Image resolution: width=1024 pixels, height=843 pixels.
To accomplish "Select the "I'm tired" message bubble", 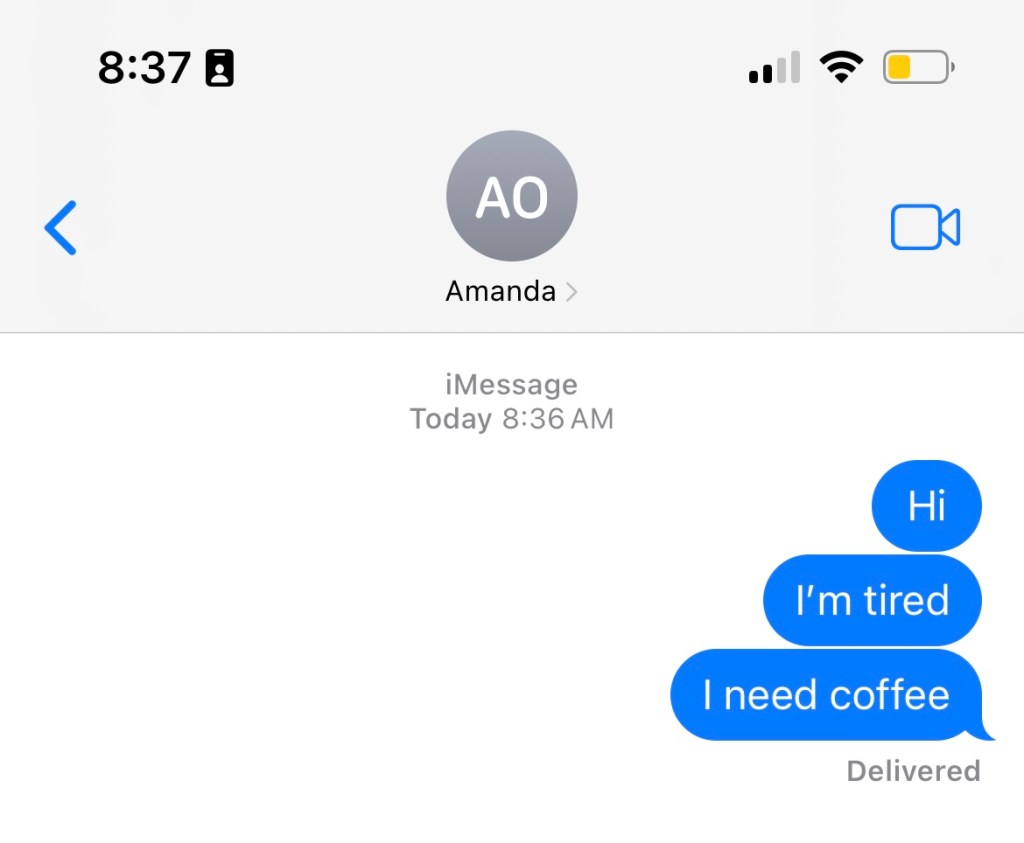I will (872, 600).
